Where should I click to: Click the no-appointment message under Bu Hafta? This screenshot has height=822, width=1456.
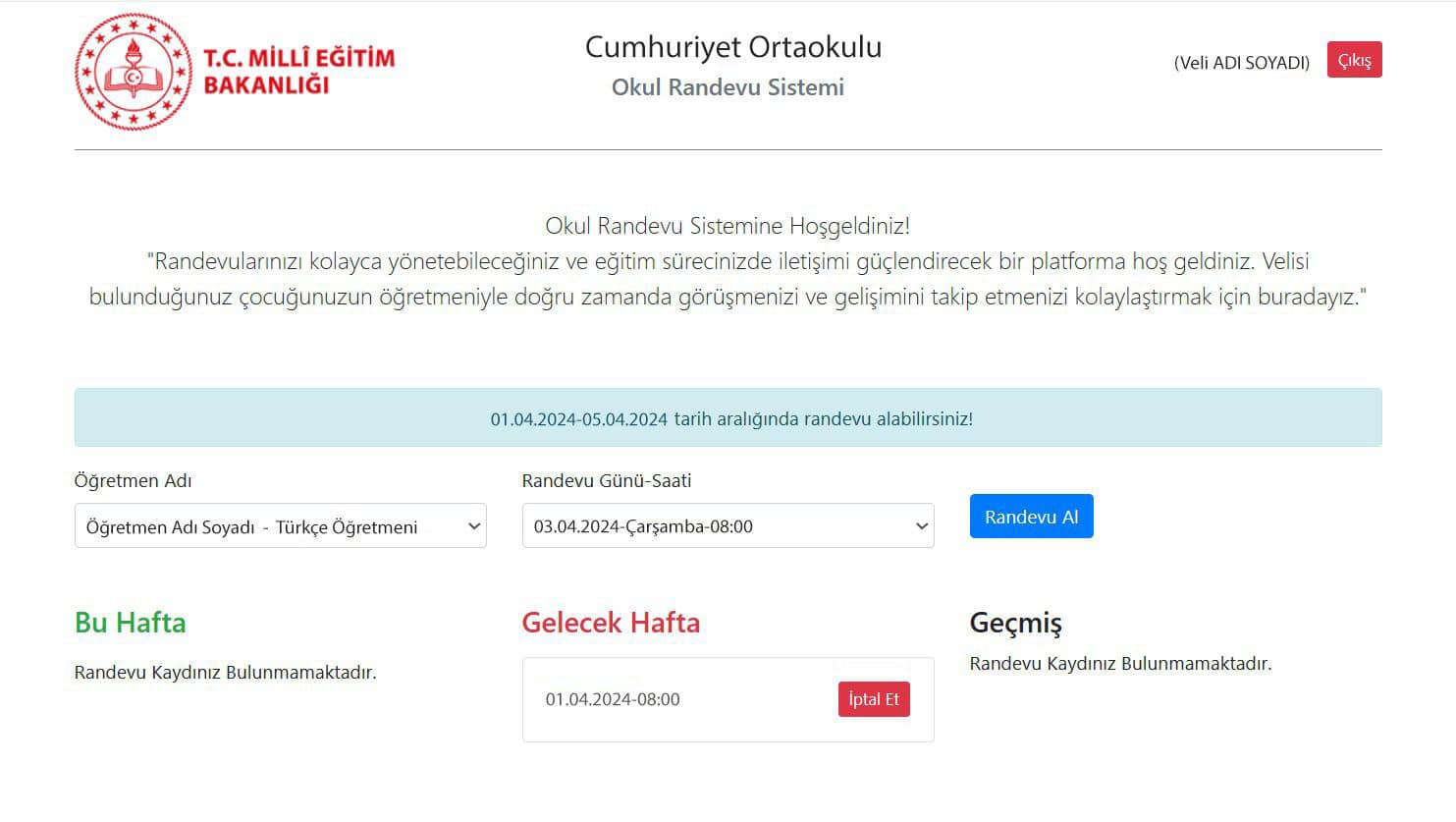pos(225,673)
